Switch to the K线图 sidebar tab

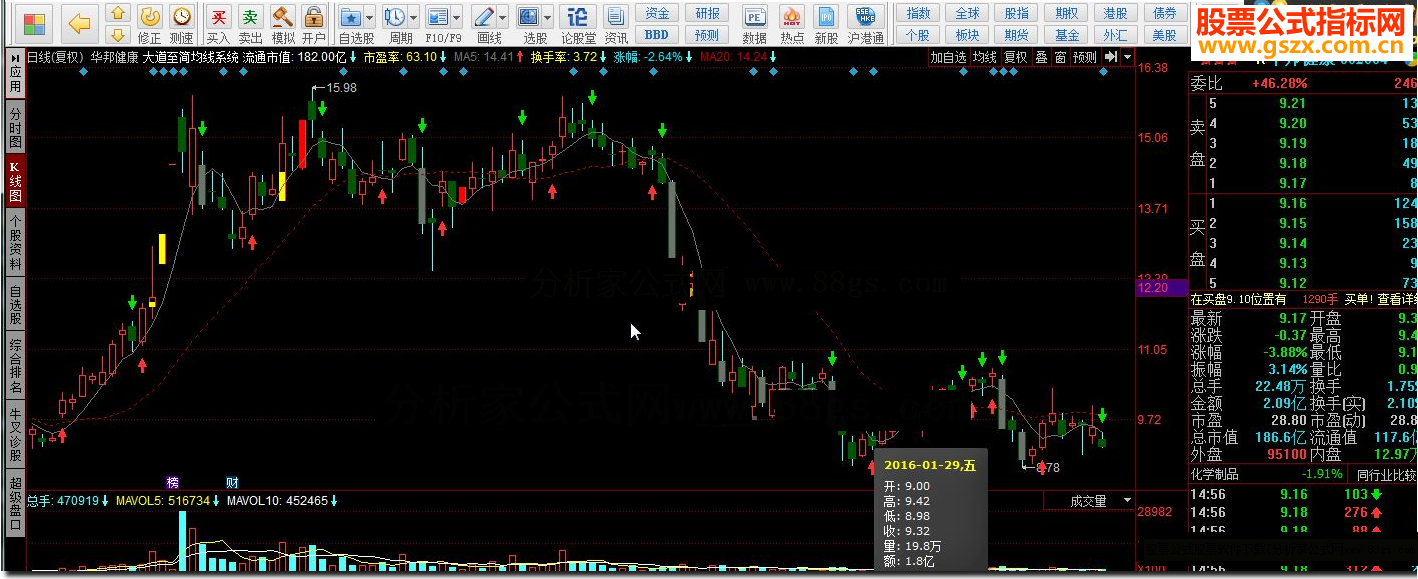(x=15, y=182)
